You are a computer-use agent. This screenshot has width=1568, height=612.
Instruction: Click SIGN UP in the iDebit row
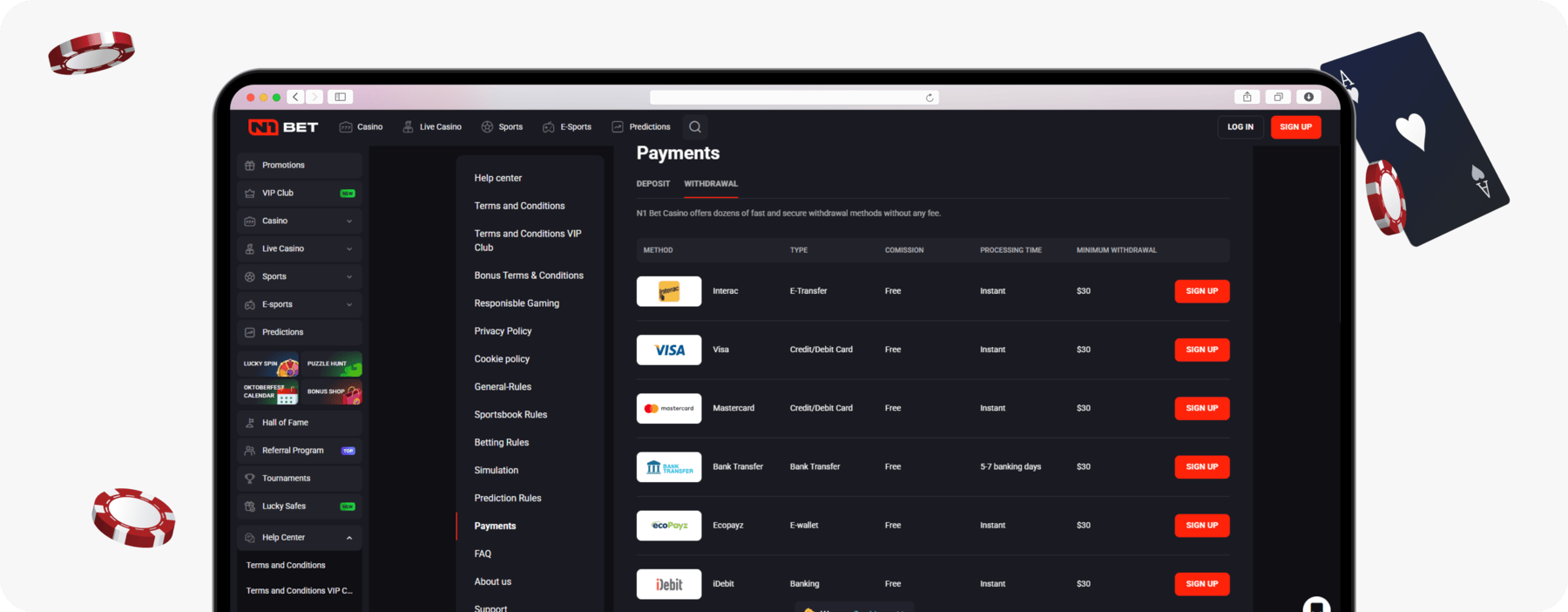1202,584
